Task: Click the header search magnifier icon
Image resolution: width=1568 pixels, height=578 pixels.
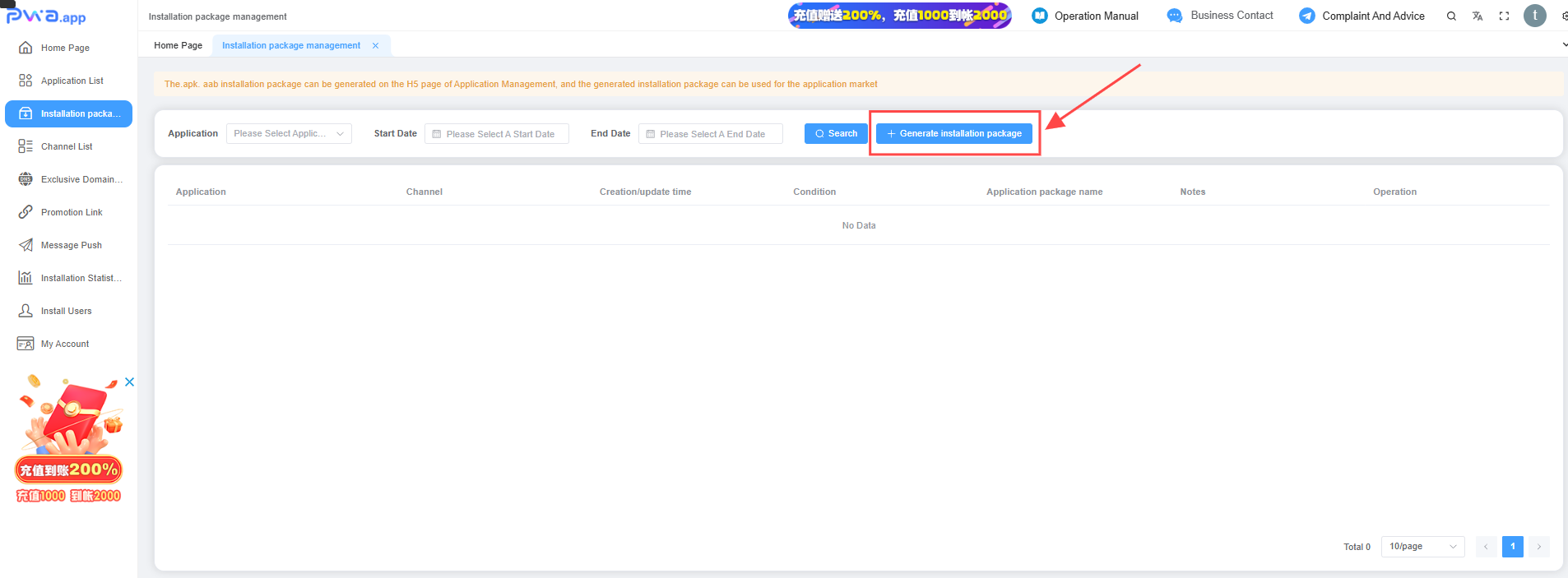Action: 1451,16
